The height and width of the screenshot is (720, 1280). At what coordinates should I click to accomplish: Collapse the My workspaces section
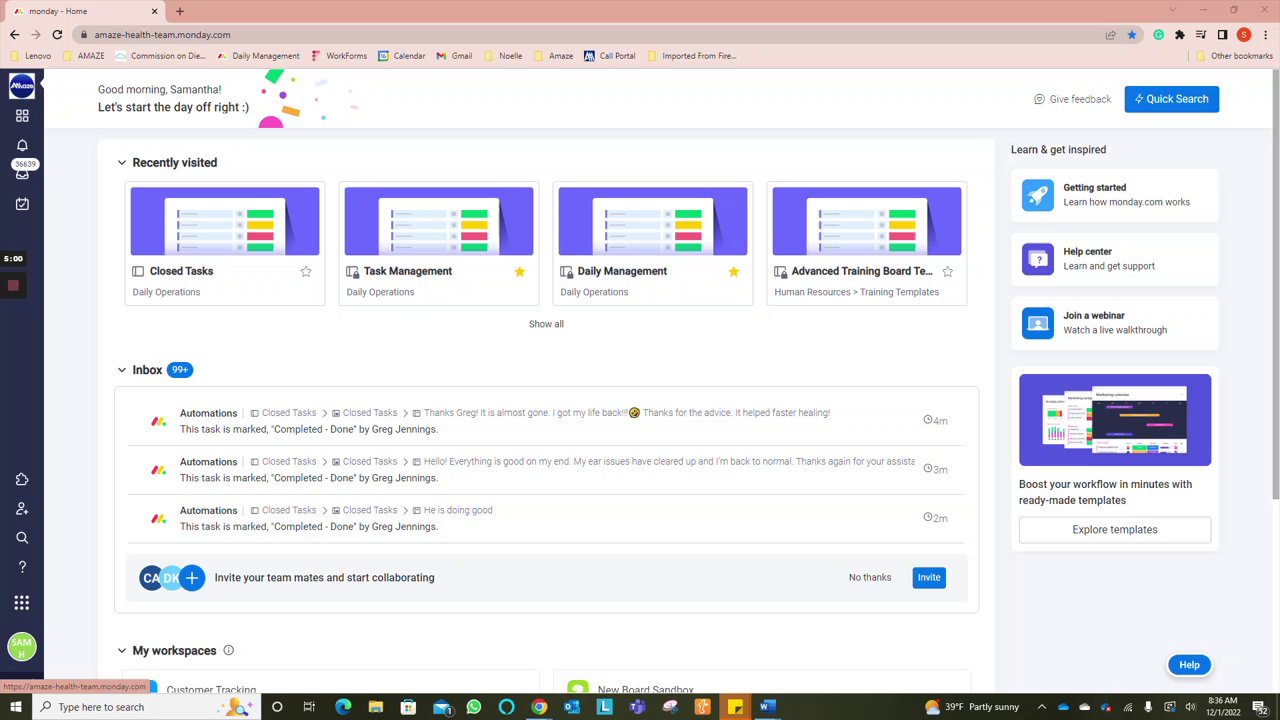122,651
